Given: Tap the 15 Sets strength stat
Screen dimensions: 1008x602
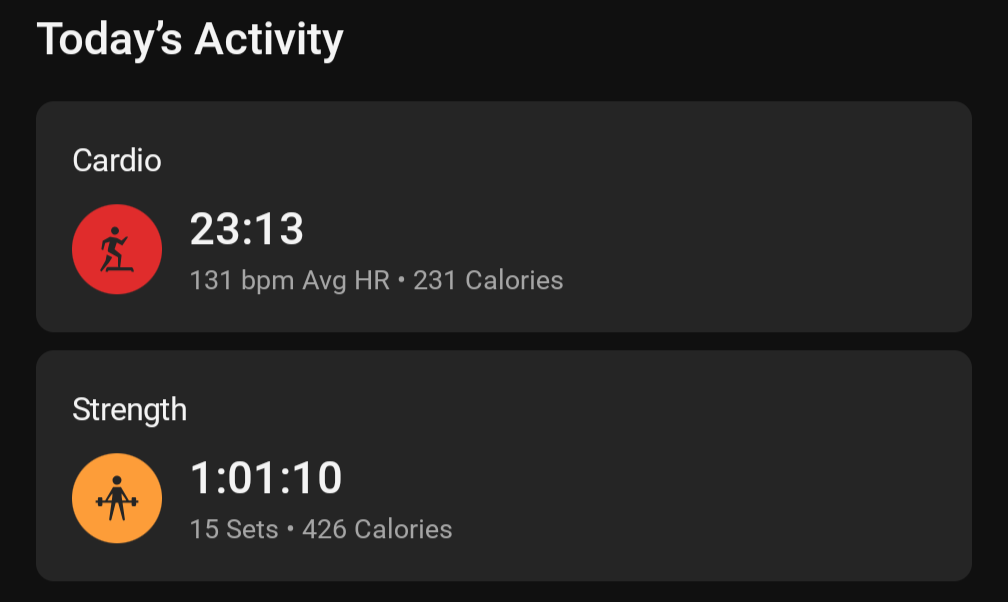Looking at the screenshot, I should 234,529.
